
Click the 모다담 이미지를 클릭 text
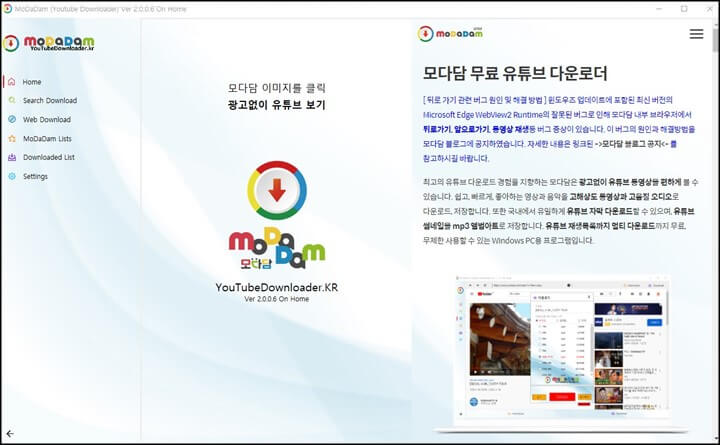(277, 88)
